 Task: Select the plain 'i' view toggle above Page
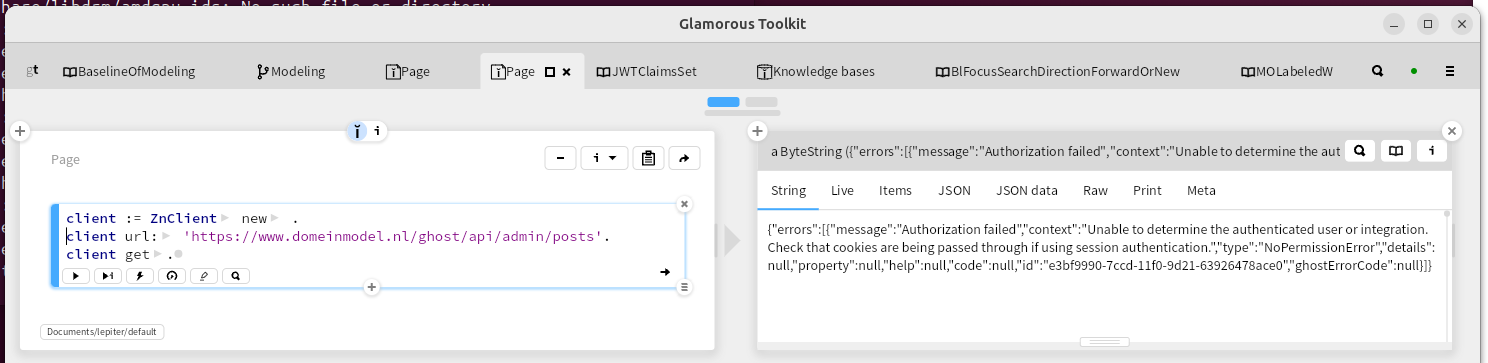click(377, 131)
